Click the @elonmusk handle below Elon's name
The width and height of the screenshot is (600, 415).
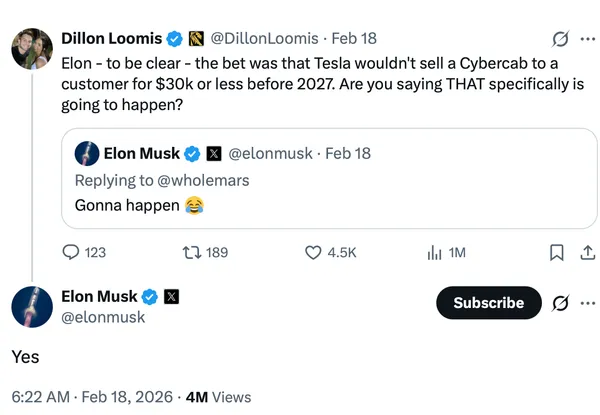pyautogui.click(x=103, y=317)
